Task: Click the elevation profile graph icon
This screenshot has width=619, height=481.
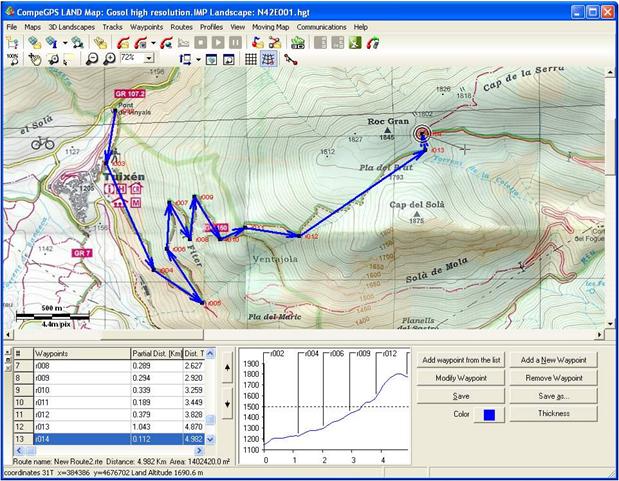Action: point(183,42)
